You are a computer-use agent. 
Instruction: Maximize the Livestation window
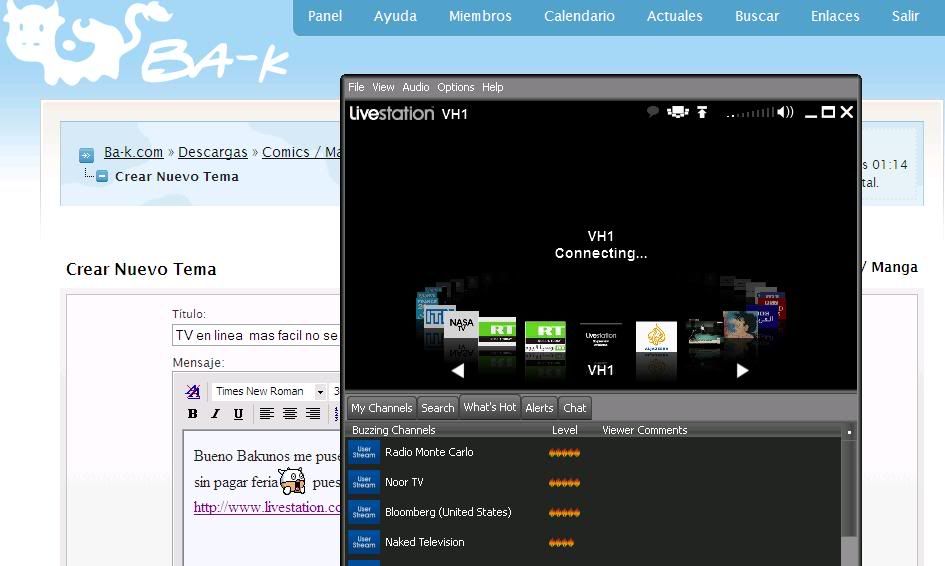point(829,112)
